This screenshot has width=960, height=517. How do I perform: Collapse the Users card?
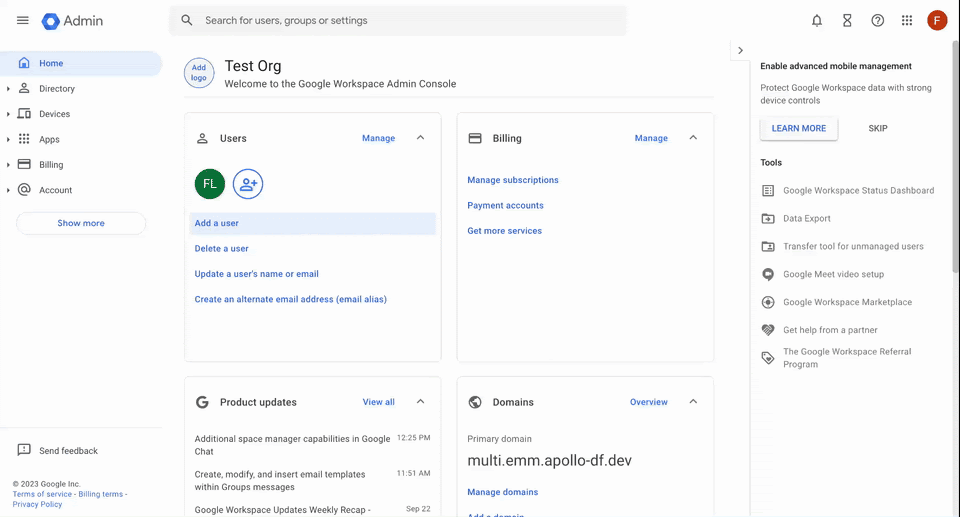tap(421, 138)
